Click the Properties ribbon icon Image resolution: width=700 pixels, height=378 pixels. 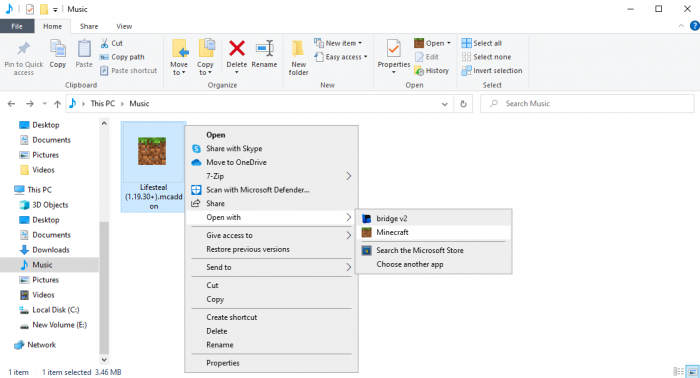pos(393,48)
